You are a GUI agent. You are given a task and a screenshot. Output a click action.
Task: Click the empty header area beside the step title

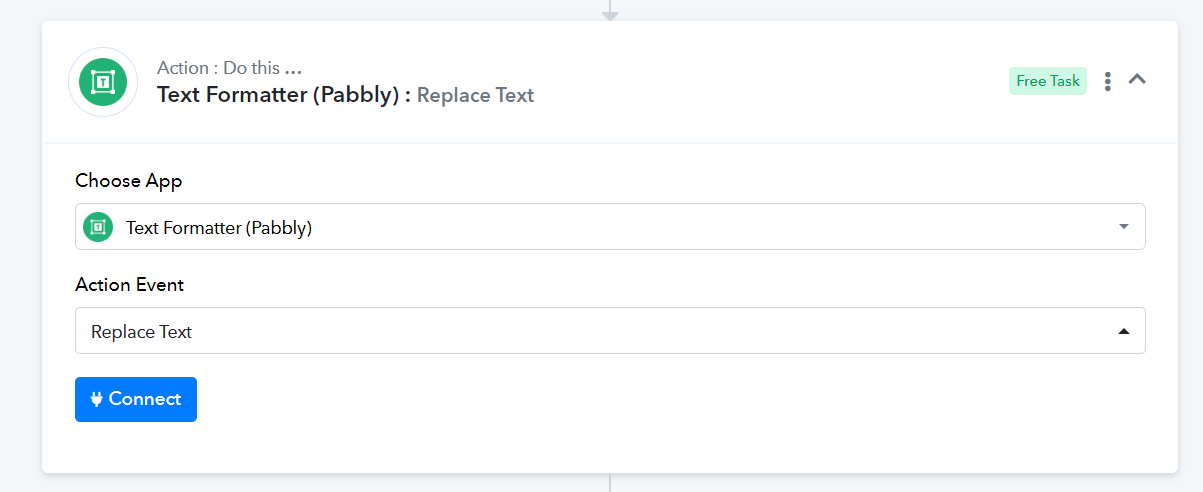(x=770, y=82)
